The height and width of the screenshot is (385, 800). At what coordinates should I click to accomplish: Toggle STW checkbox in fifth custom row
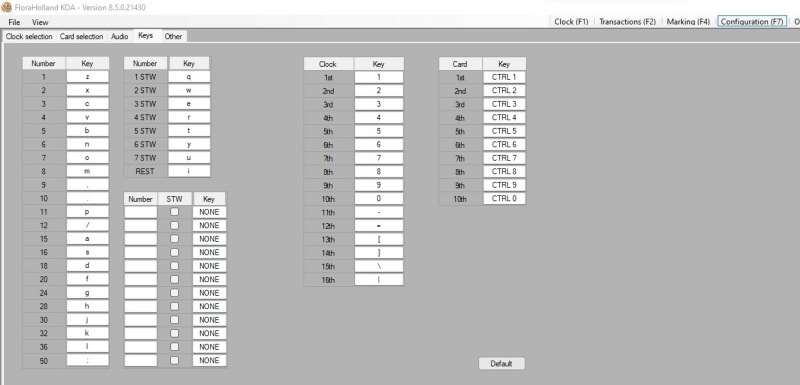pyautogui.click(x=174, y=266)
